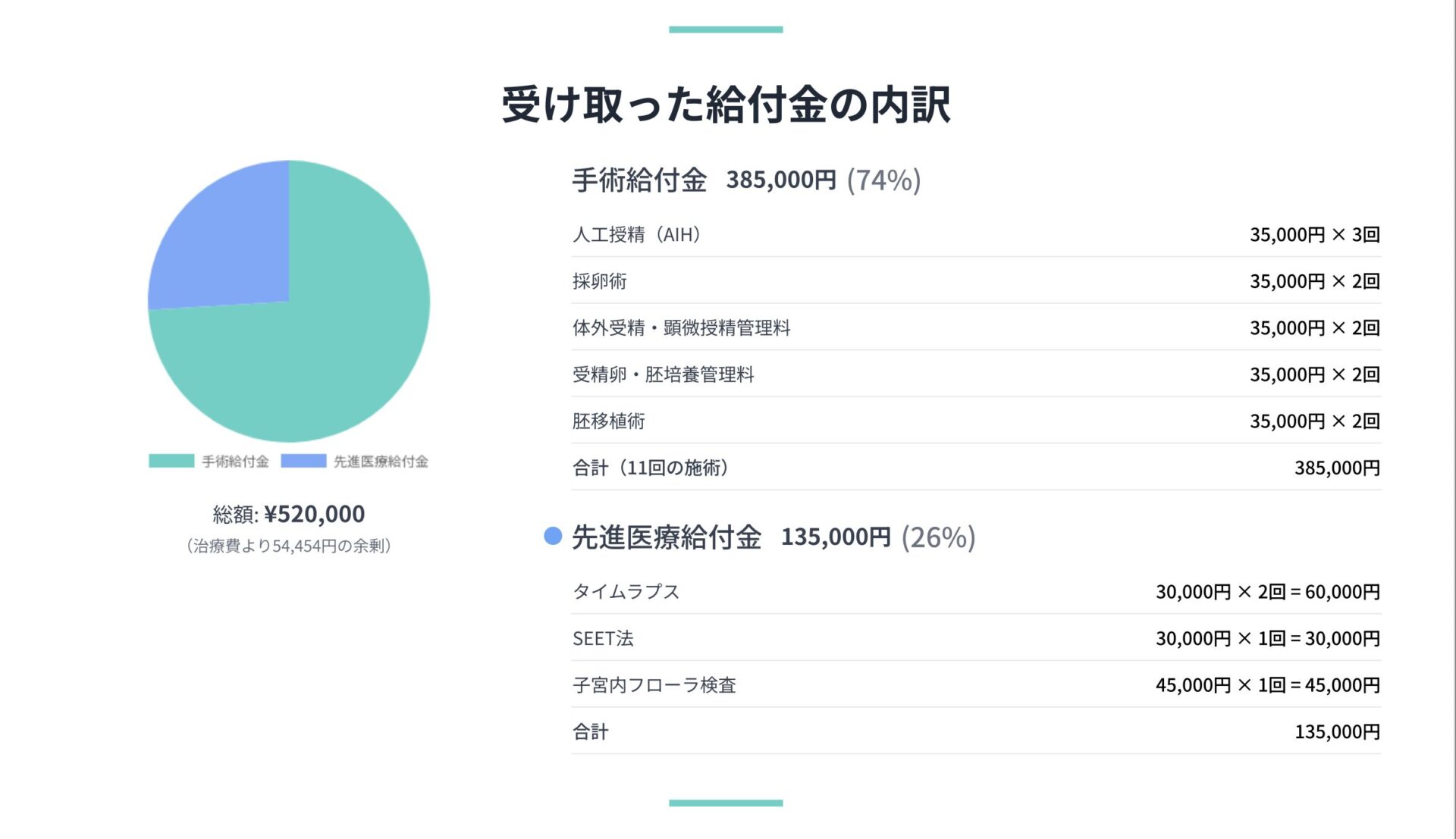The height and width of the screenshot is (839, 1456).
Task: Click the teal divider bar above the title
Action: 726,30
